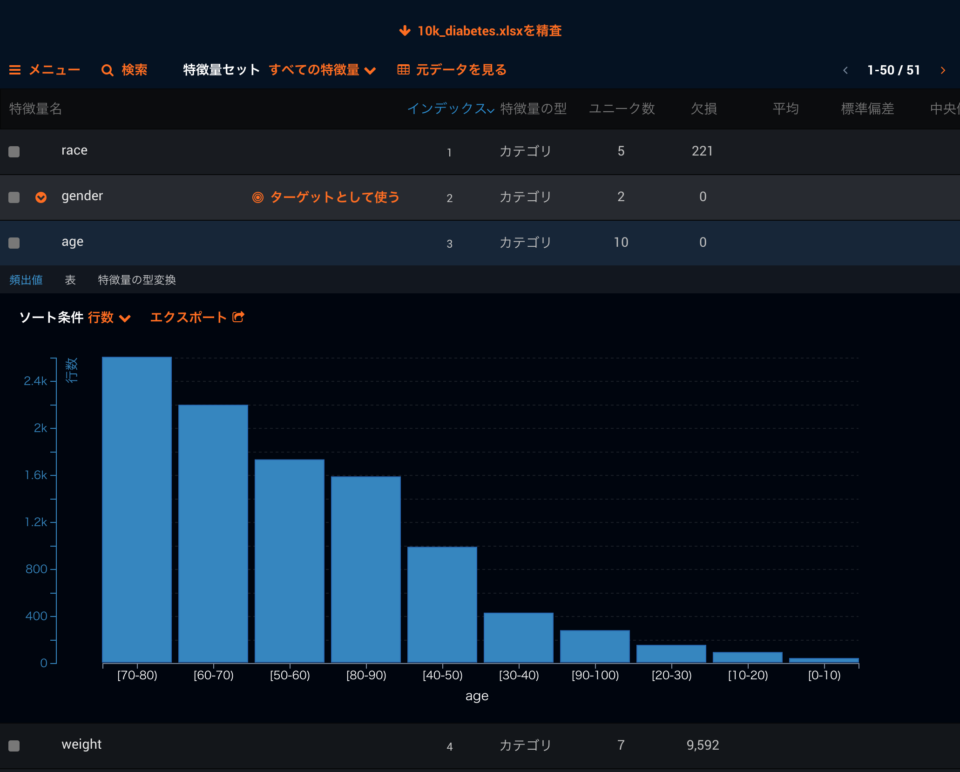Click the メニュー label
This screenshot has width=960, height=772.
point(54,70)
